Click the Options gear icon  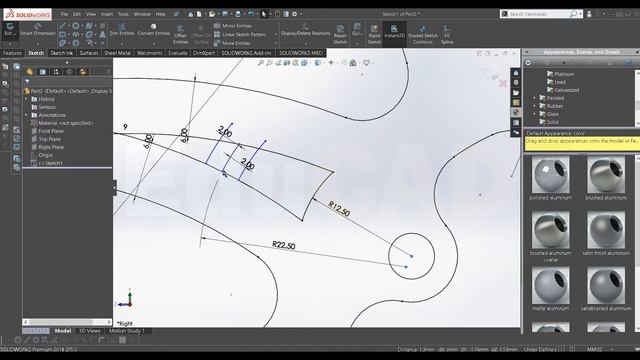click(294, 14)
